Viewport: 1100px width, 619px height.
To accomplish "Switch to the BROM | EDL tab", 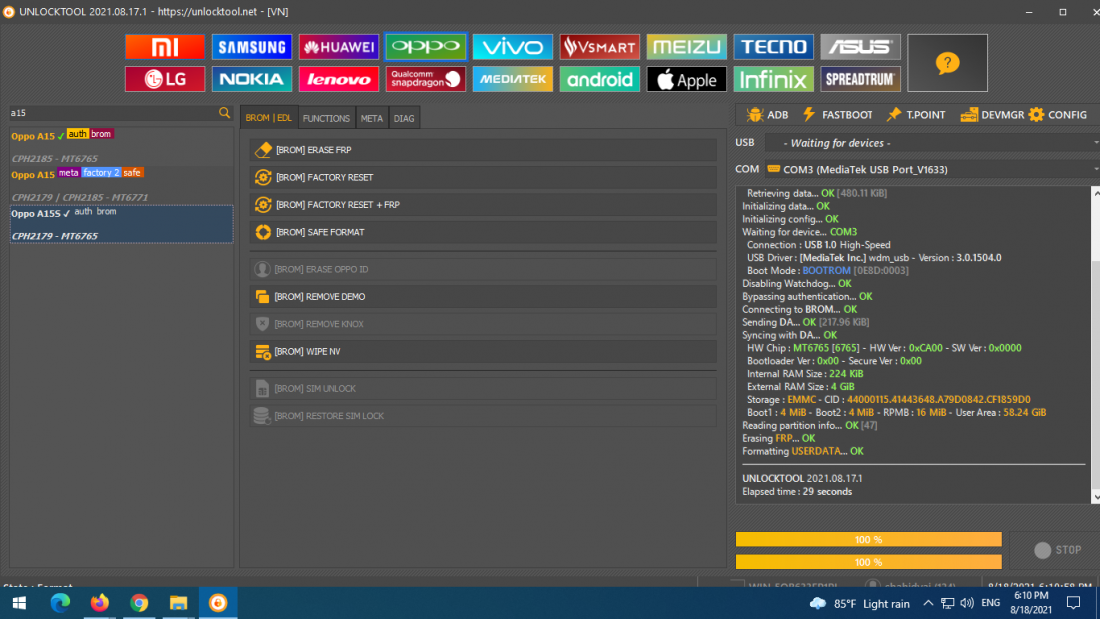I will point(269,118).
